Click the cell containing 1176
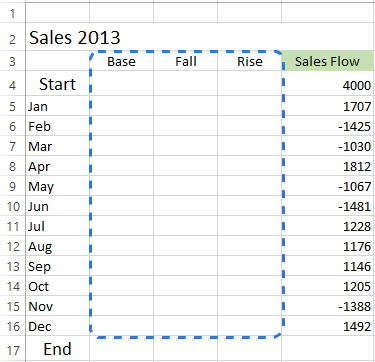 (x=328, y=246)
